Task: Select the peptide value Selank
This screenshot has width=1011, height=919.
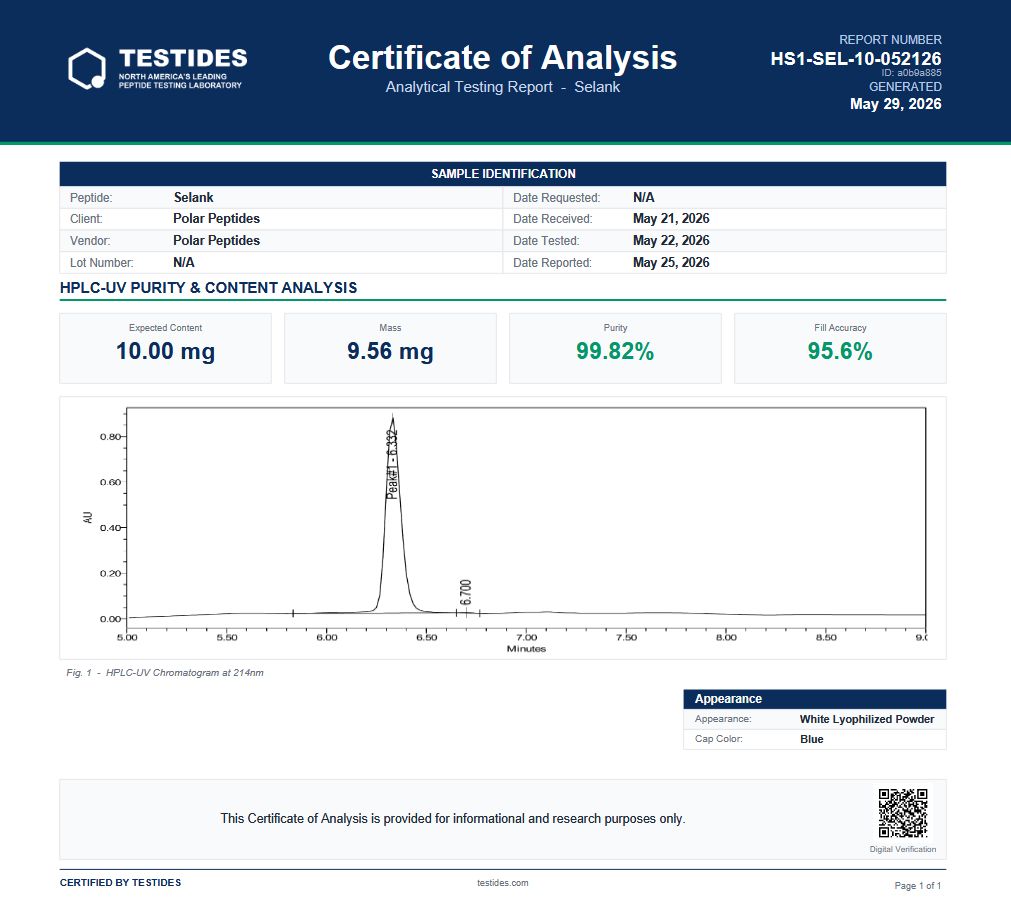Action: click(x=193, y=197)
